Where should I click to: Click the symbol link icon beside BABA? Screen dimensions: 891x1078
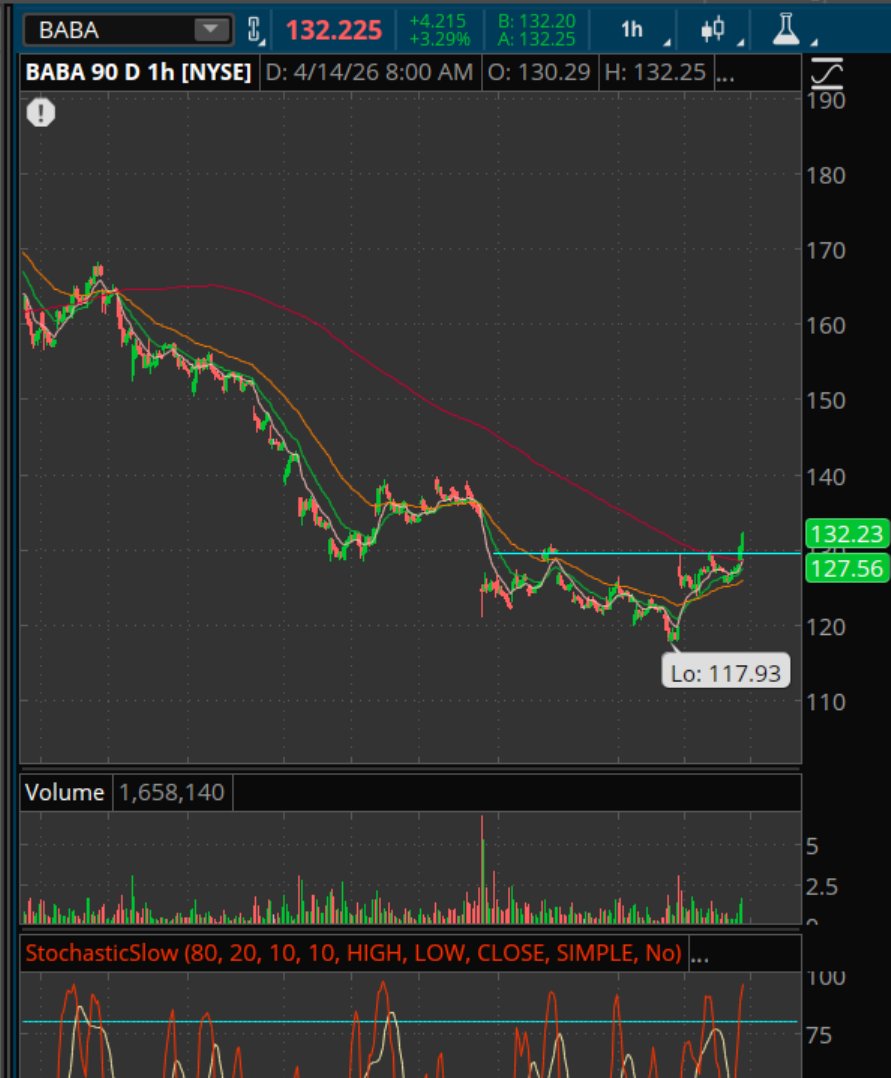point(255,30)
